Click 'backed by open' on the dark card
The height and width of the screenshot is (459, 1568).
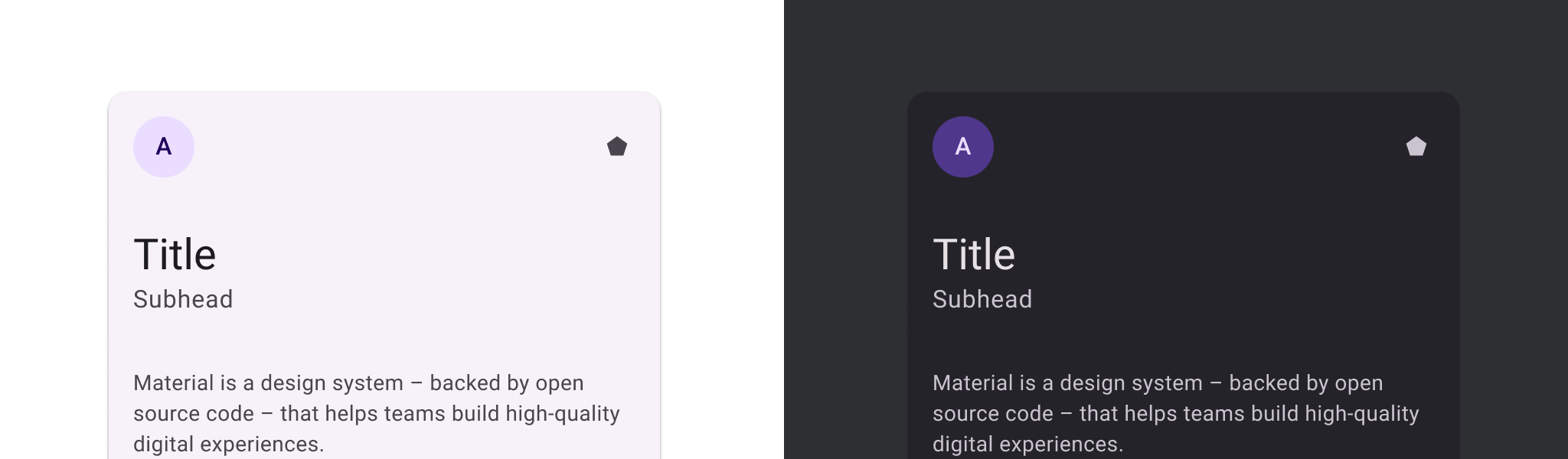click(1306, 383)
